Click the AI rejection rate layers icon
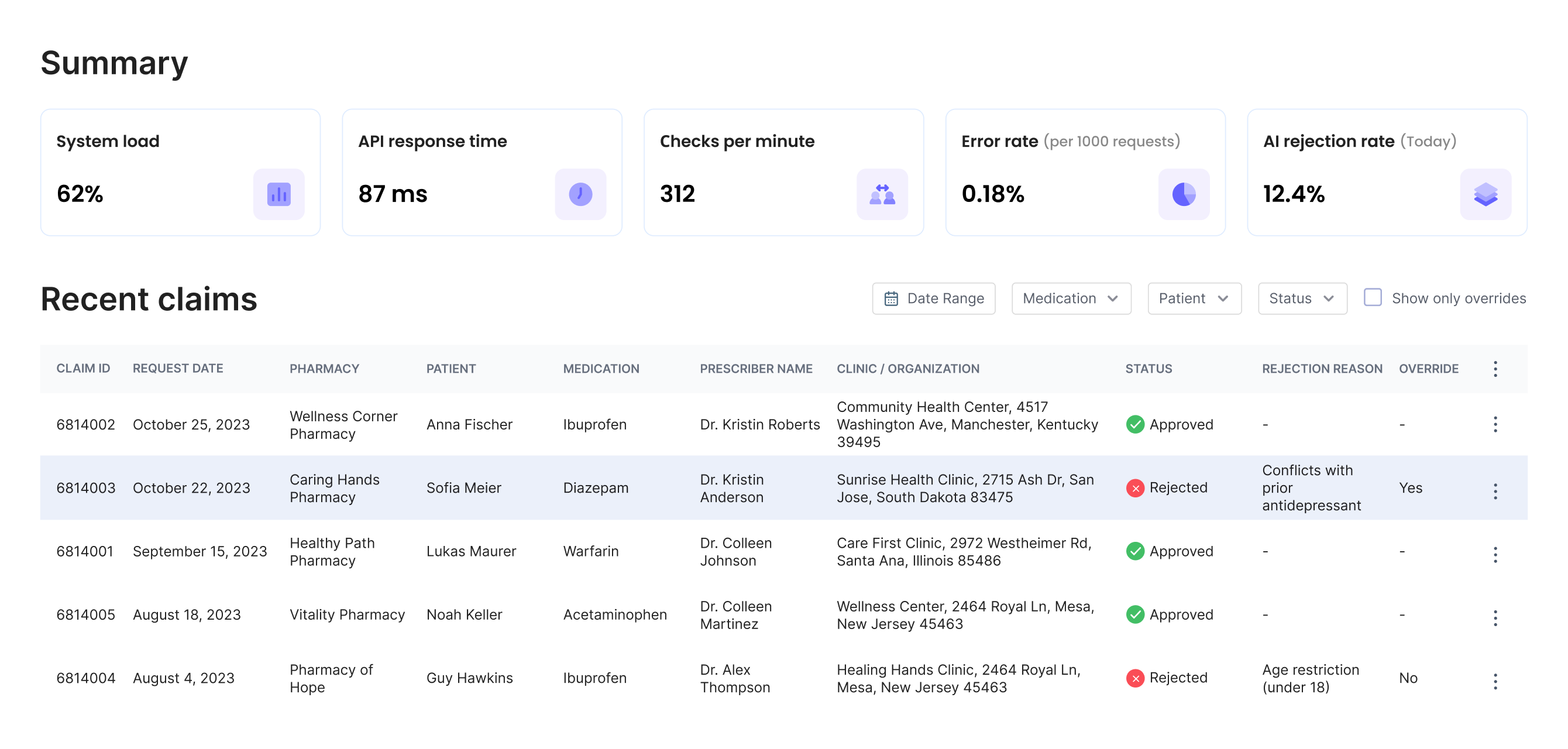This screenshot has height=749, width=1568. pos(1486,194)
